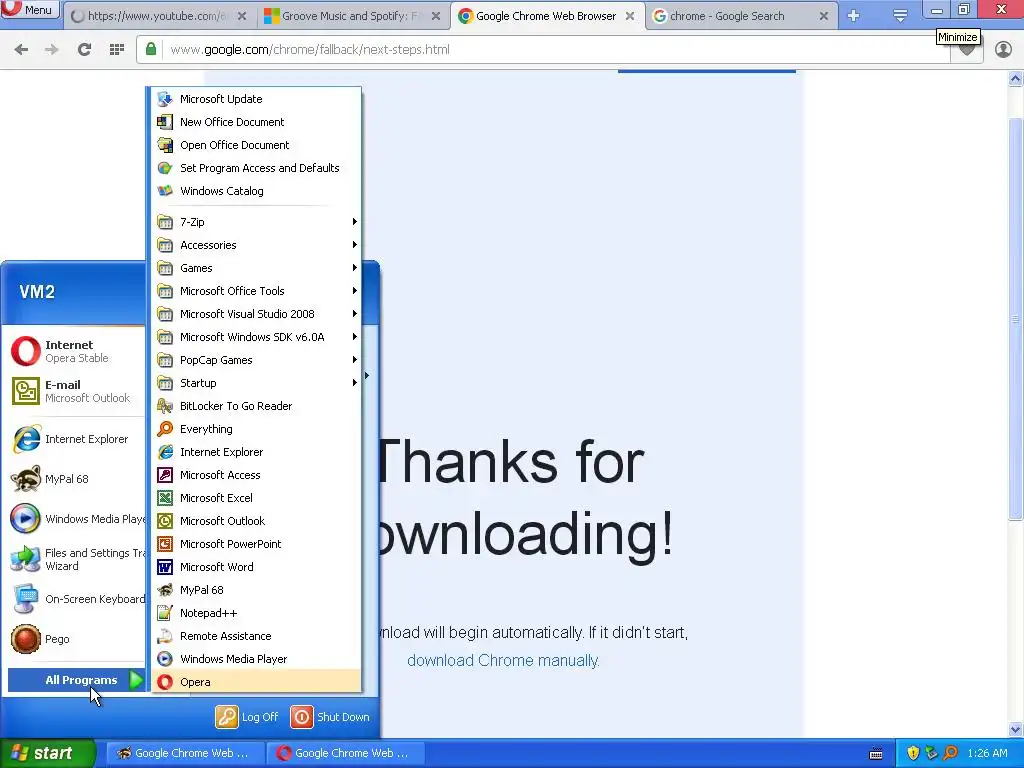Launch Pego from Start menu
The width and height of the screenshot is (1024, 768).
tap(76, 639)
